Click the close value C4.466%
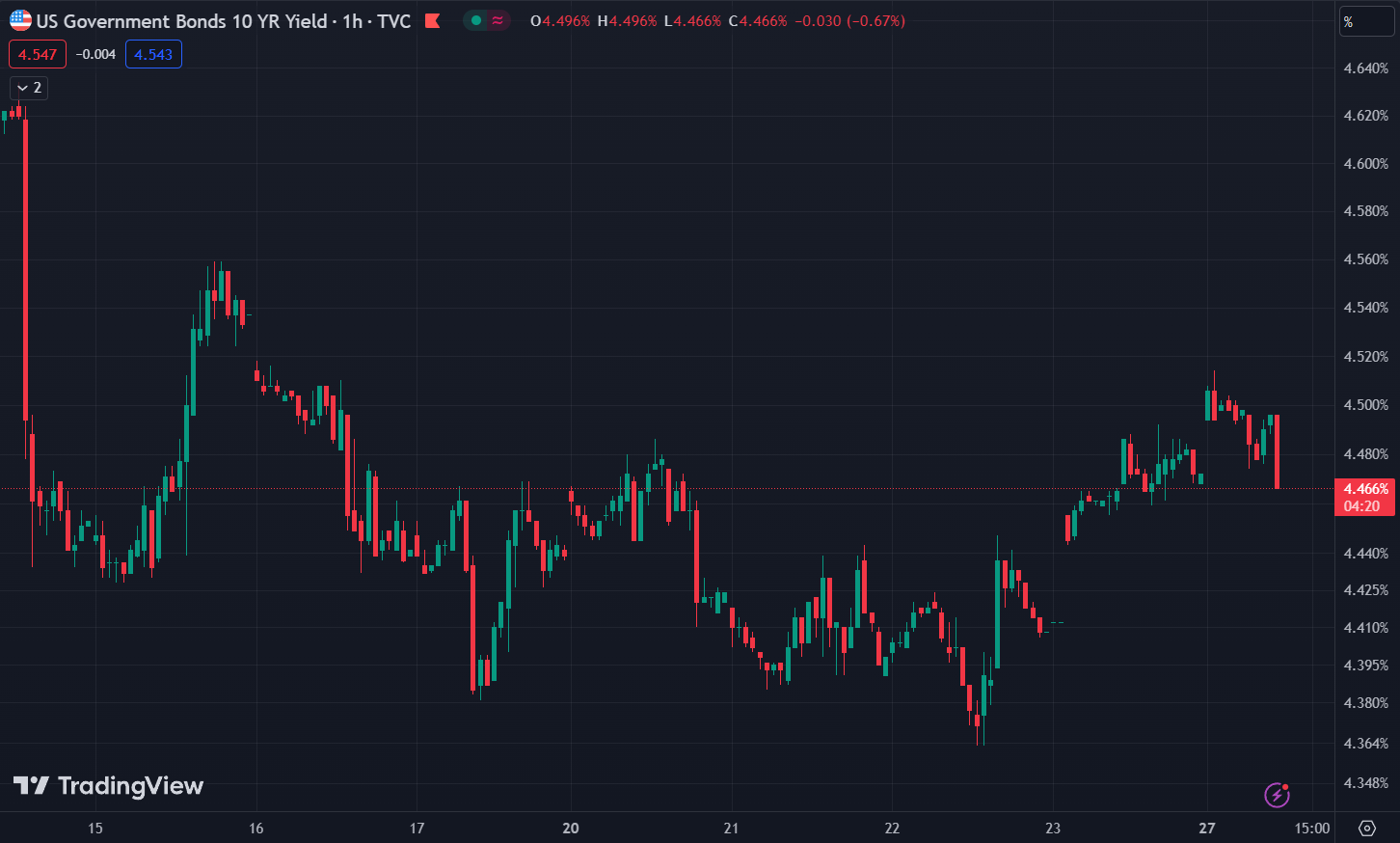1400x843 pixels. point(758,20)
